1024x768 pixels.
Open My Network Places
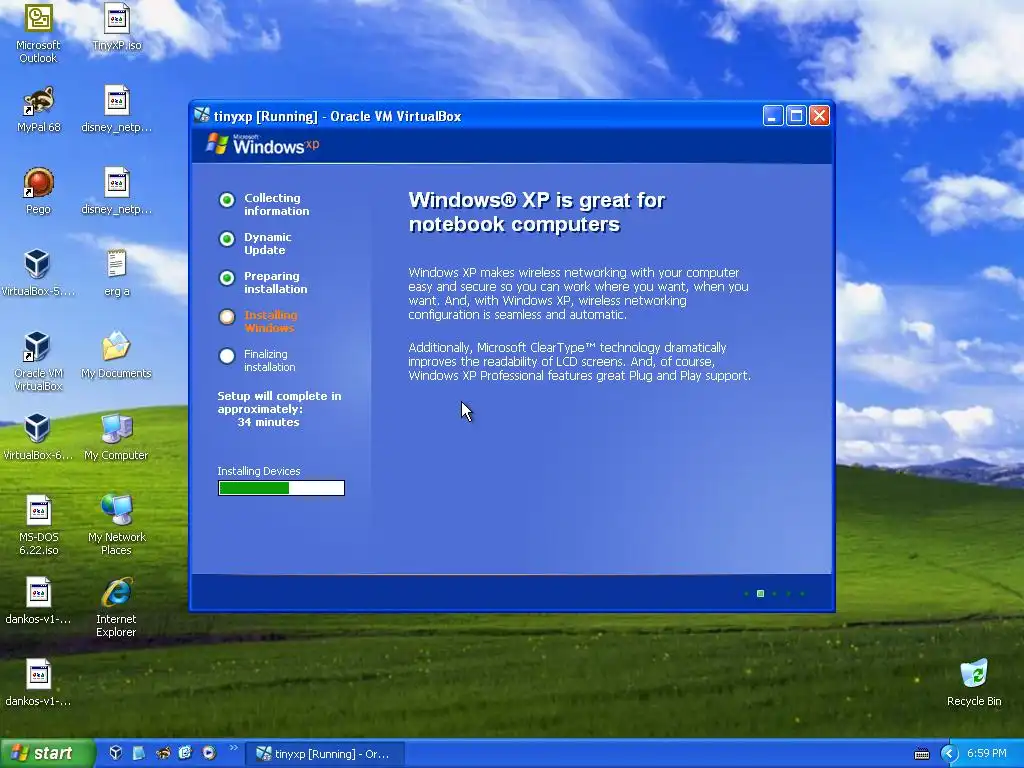tap(116, 525)
